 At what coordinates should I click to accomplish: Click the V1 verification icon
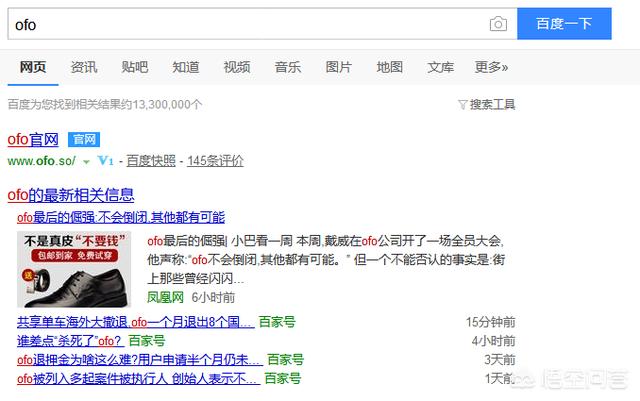[105, 160]
